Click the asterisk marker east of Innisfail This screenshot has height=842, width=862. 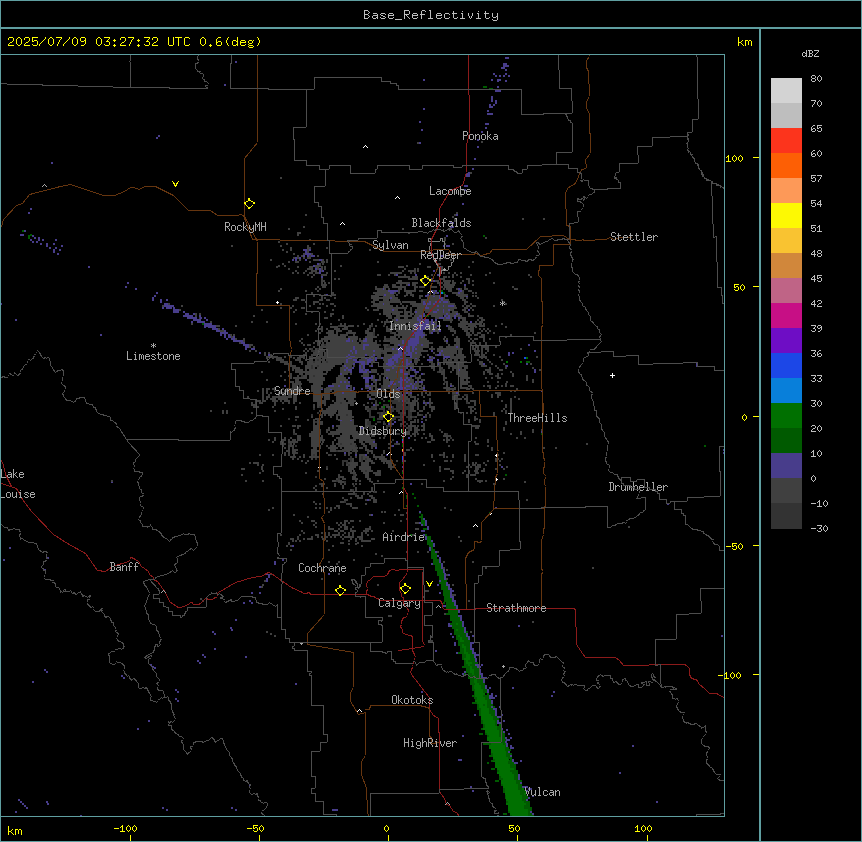click(x=502, y=303)
